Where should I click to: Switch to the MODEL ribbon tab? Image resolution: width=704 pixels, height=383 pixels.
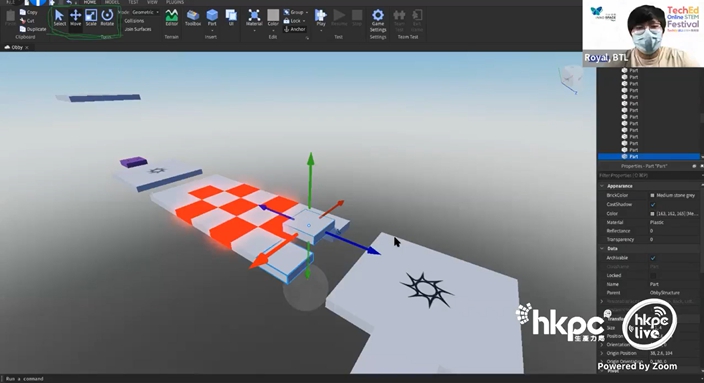(112, 2)
